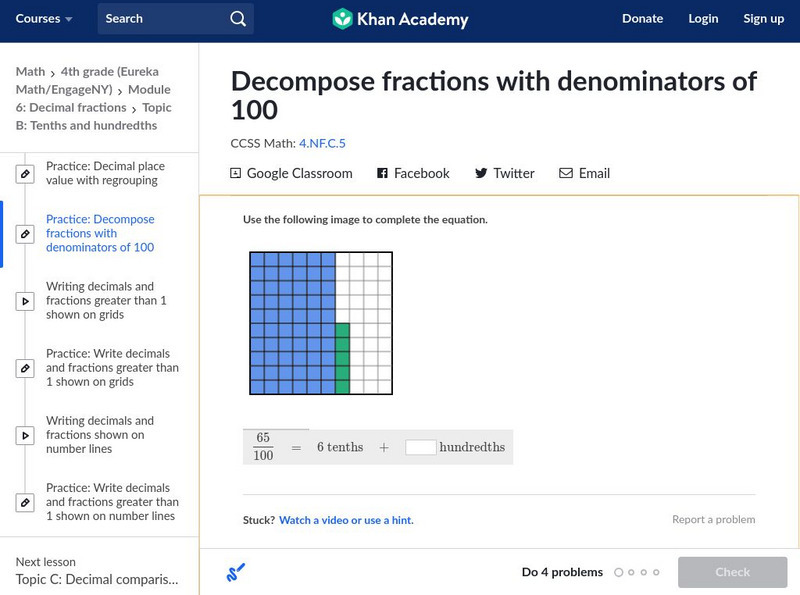Click the Donate menu item

(642, 19)
